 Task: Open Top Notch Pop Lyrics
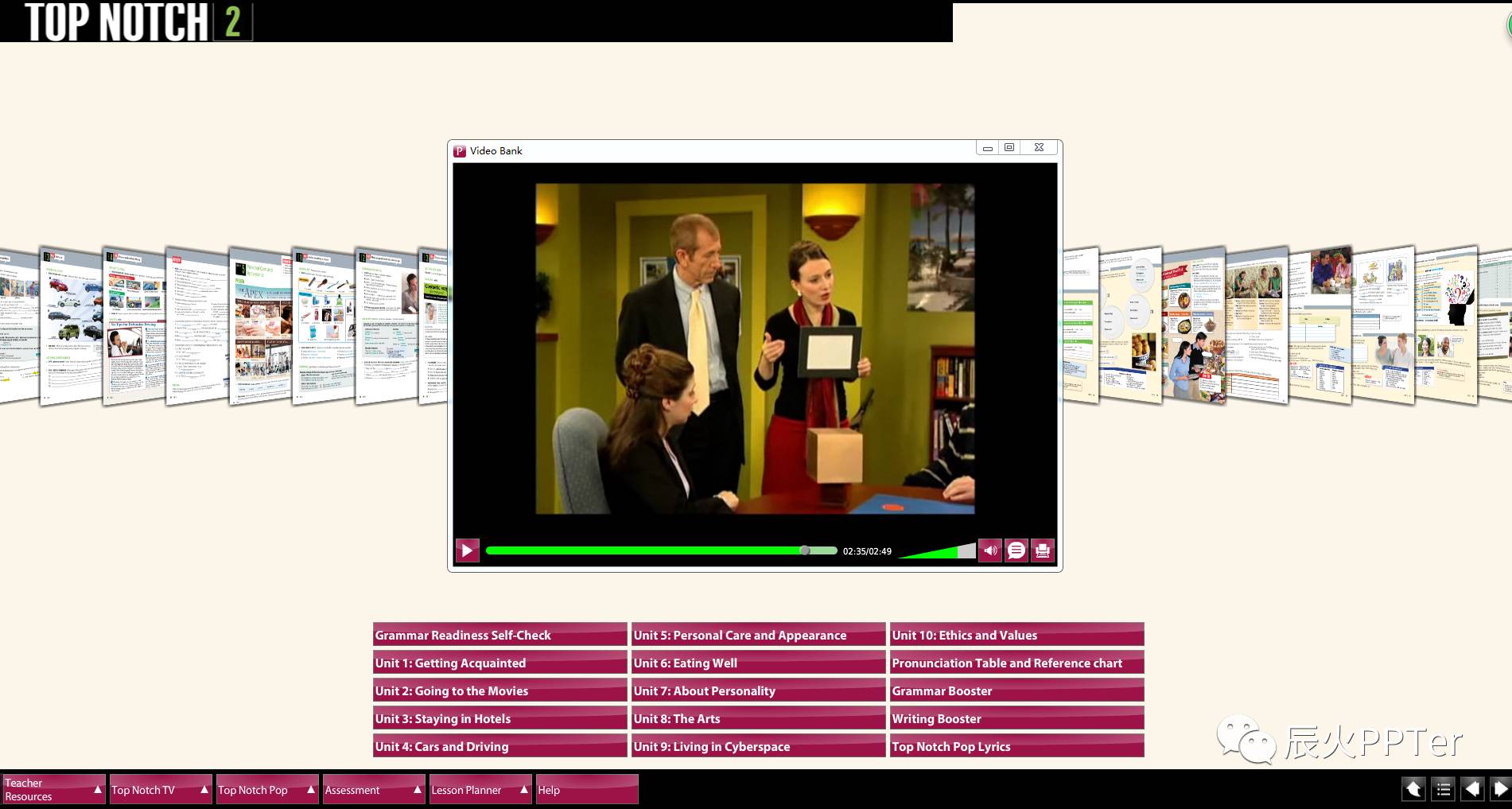pos(1016,746)
